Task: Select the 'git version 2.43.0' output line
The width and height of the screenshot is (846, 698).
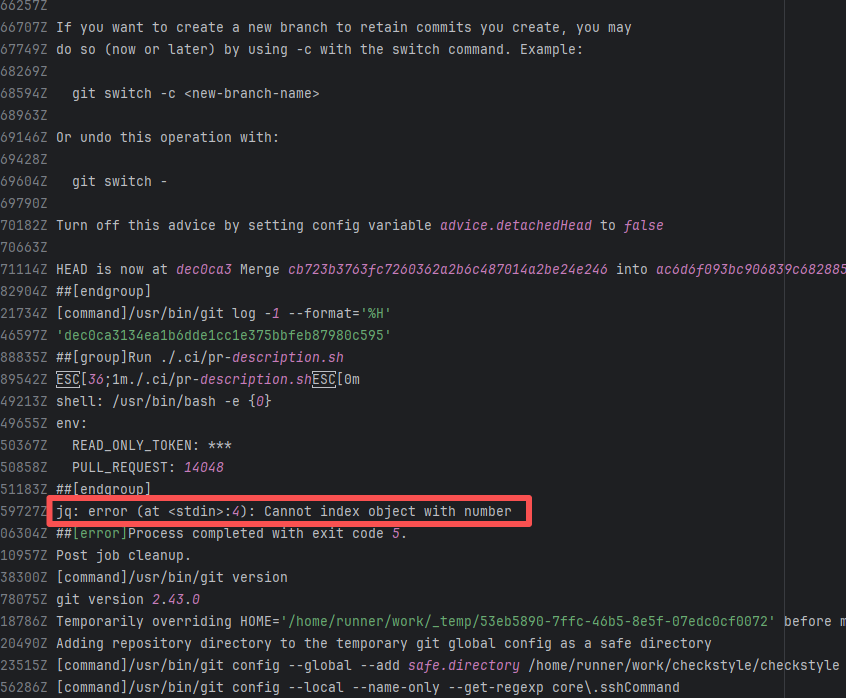Action: pos(128,599)
